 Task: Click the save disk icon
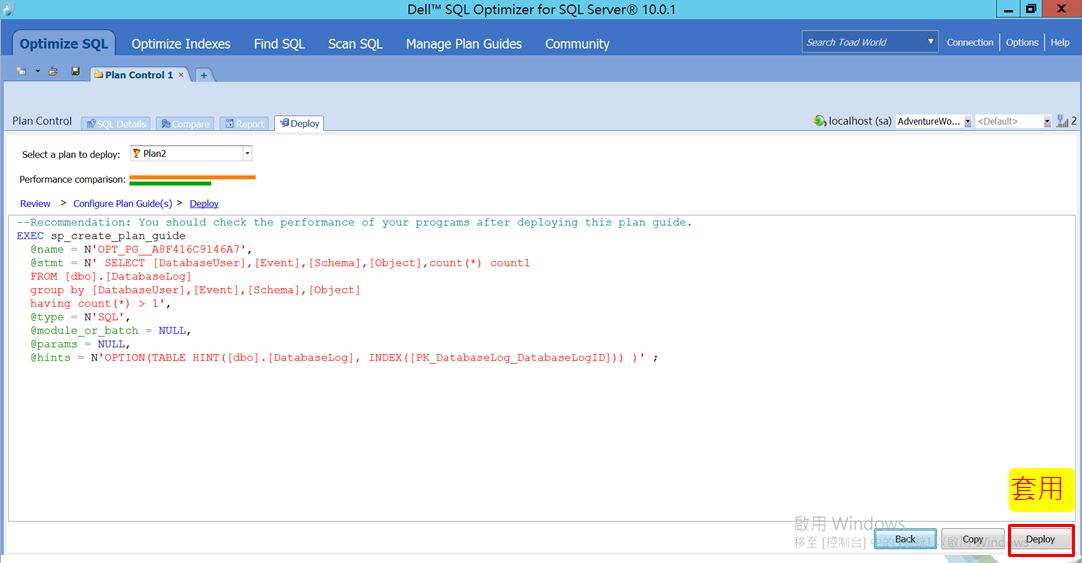[75, 71]
